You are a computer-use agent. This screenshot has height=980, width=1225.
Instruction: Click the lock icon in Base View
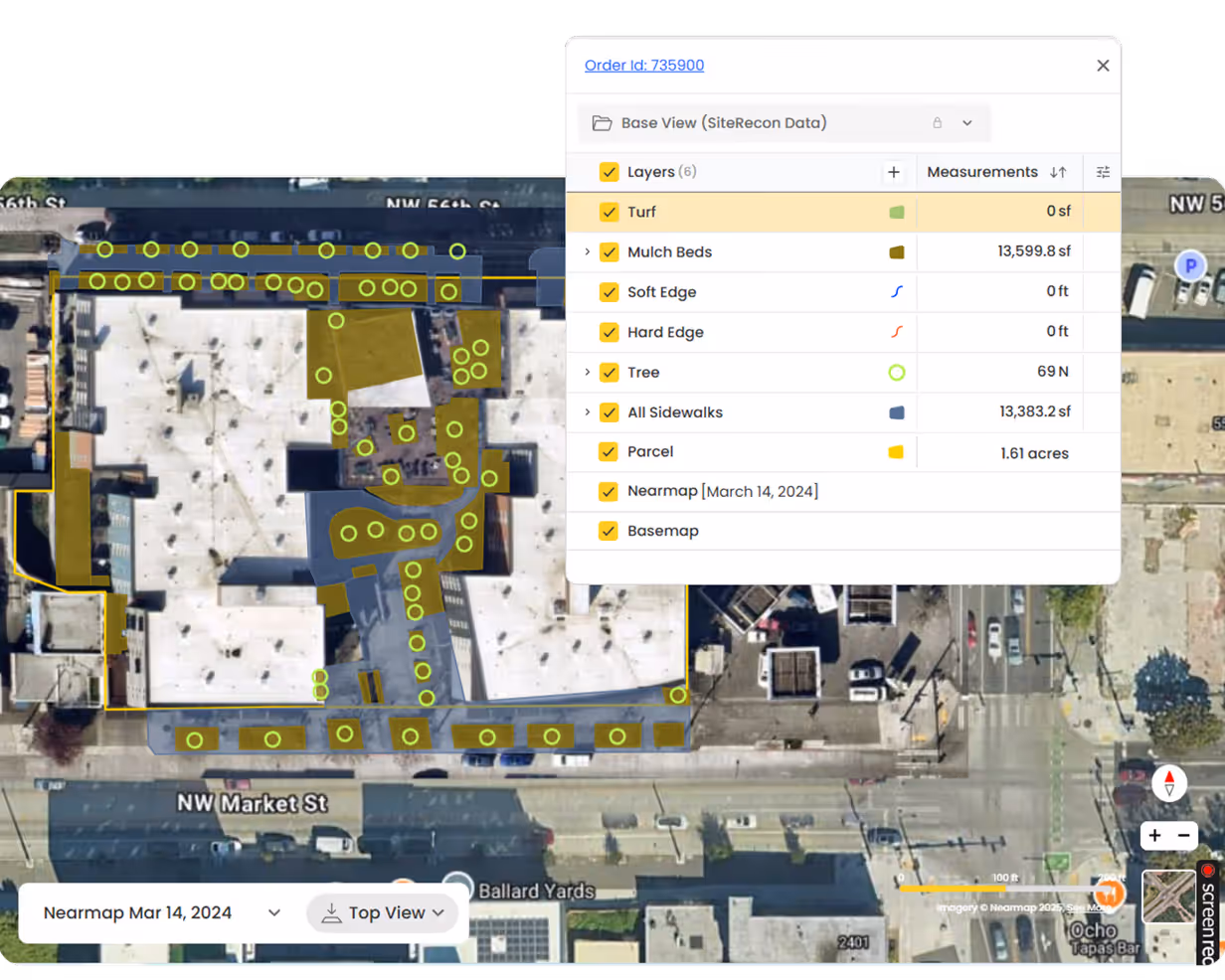[937, 123]
